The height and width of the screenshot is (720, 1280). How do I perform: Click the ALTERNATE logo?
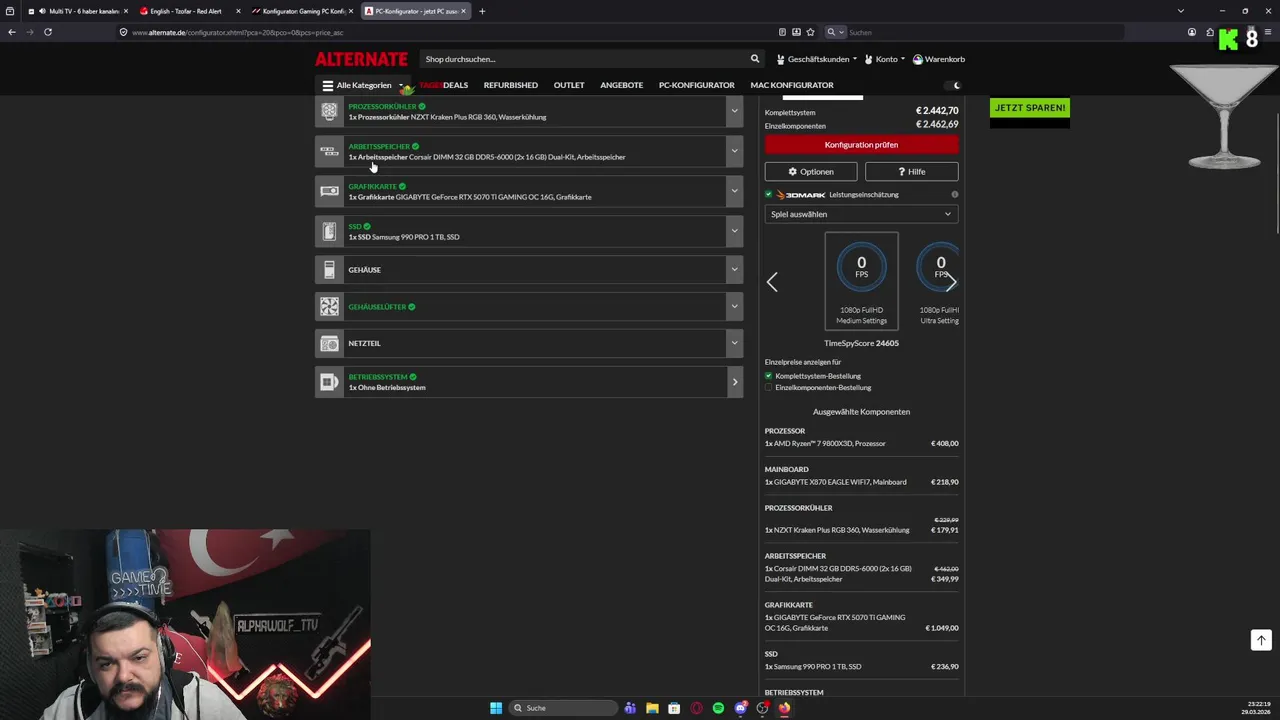click(361, 59)
